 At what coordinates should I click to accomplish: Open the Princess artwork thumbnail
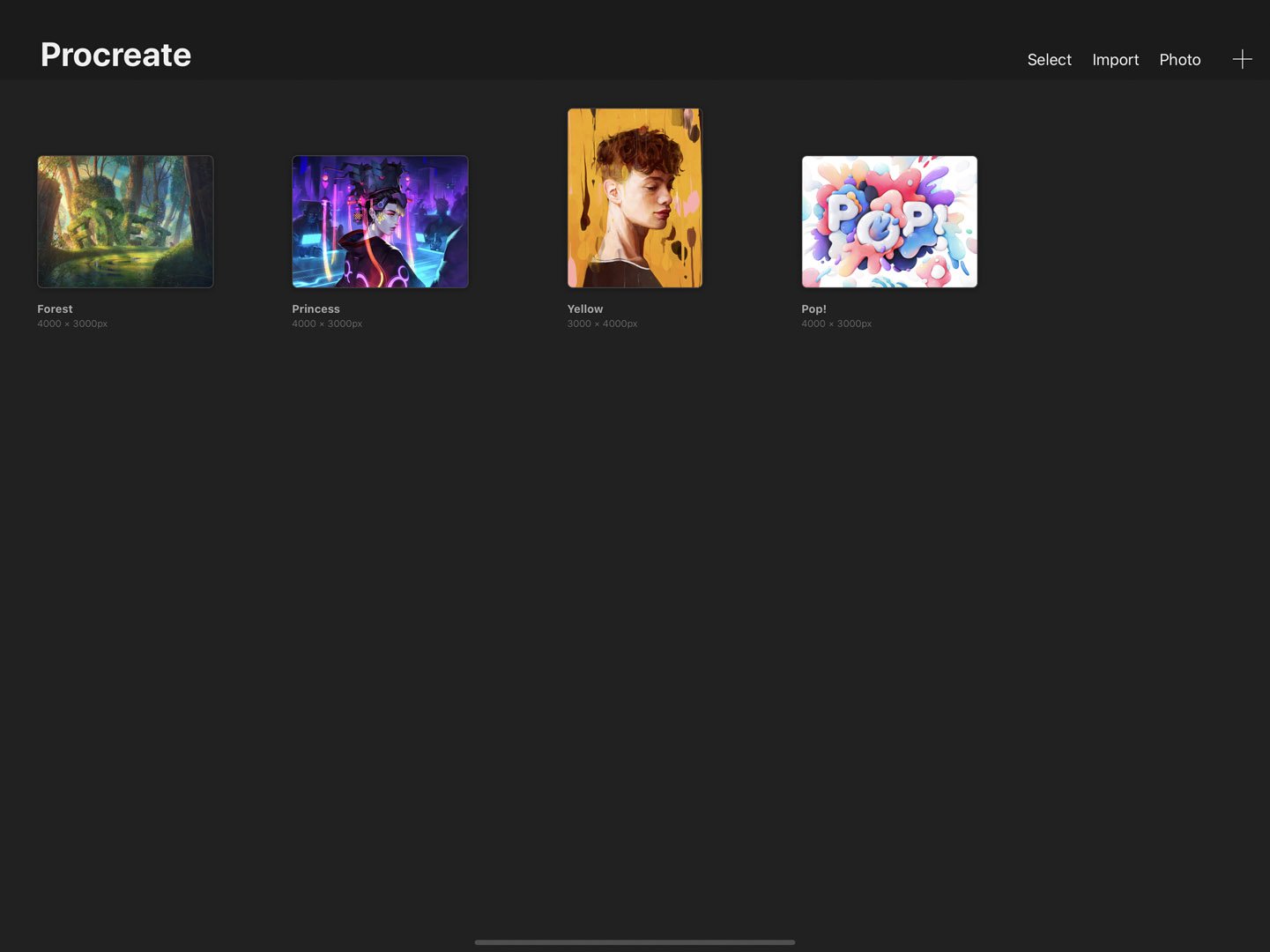pyautogui.click(x=380, y=221)
